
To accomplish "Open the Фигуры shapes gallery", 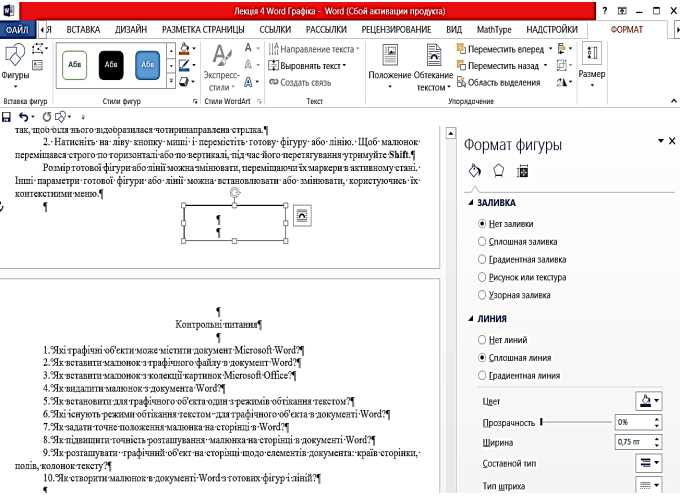I will click(x=15, y=66).
